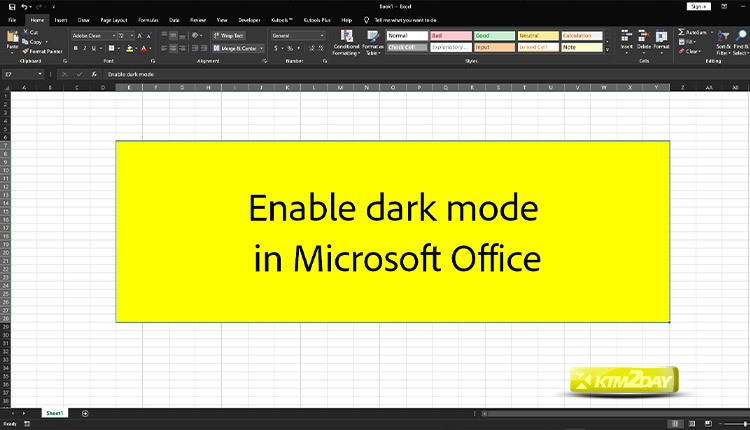The width and height of the screenshot is (750, 430).
Task: Apply the Bad cell style swatch
Action: [451, 36]
